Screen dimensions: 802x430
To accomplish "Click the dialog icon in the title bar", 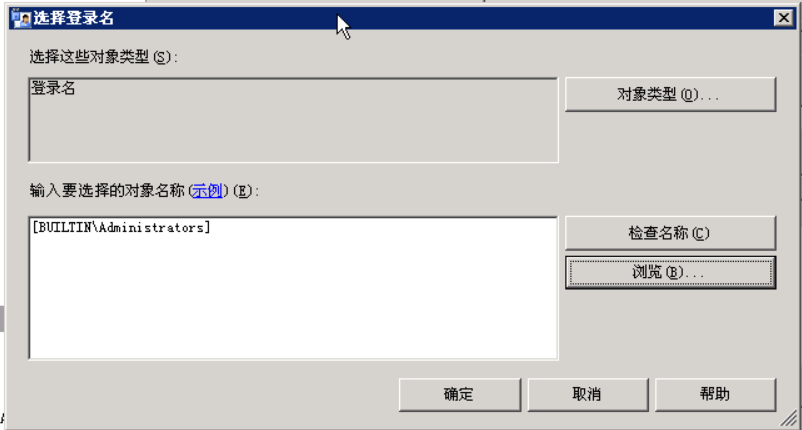I will (21, 18).
